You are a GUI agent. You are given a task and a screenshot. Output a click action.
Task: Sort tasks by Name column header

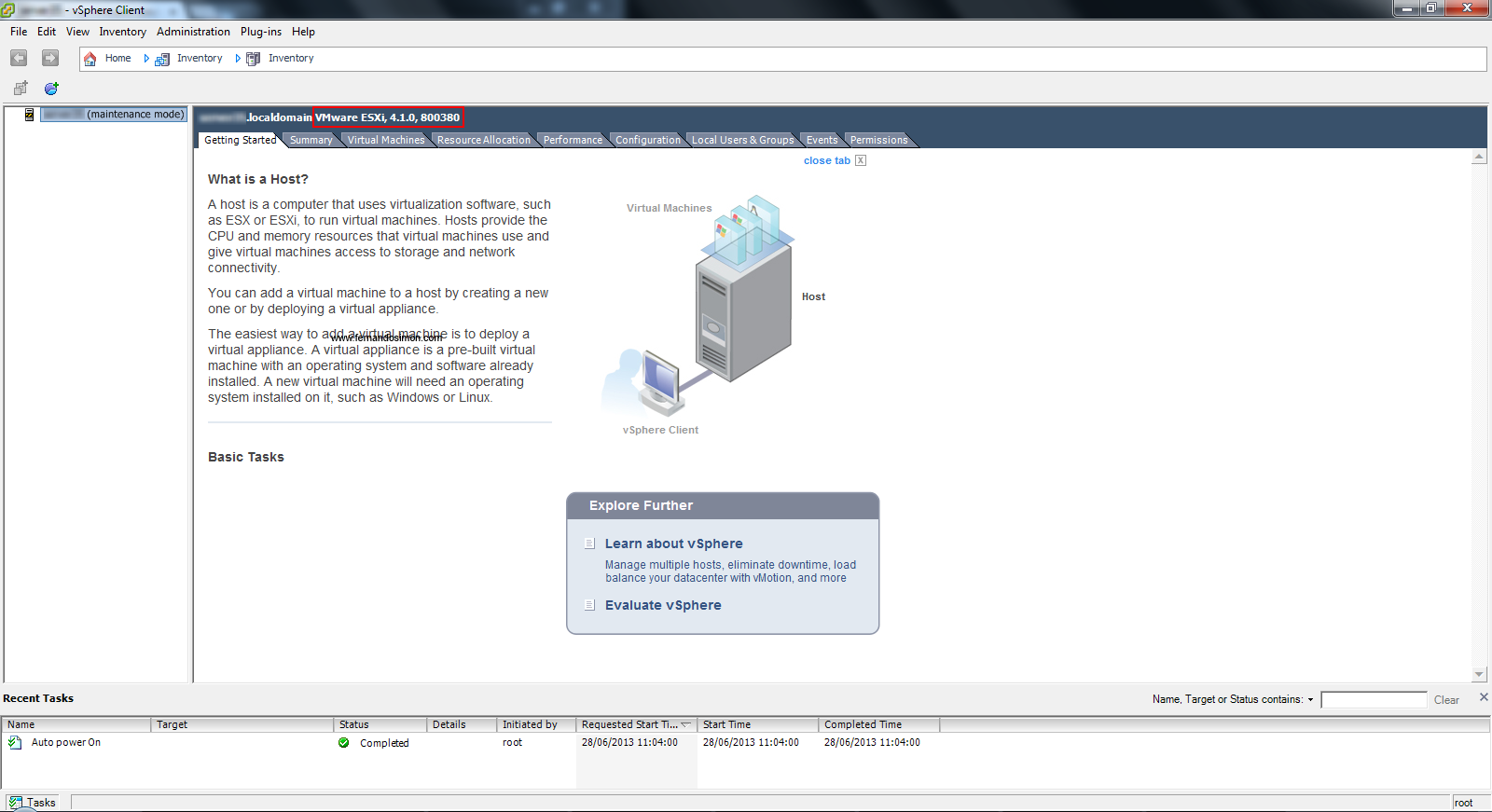[x=76, y=724]
